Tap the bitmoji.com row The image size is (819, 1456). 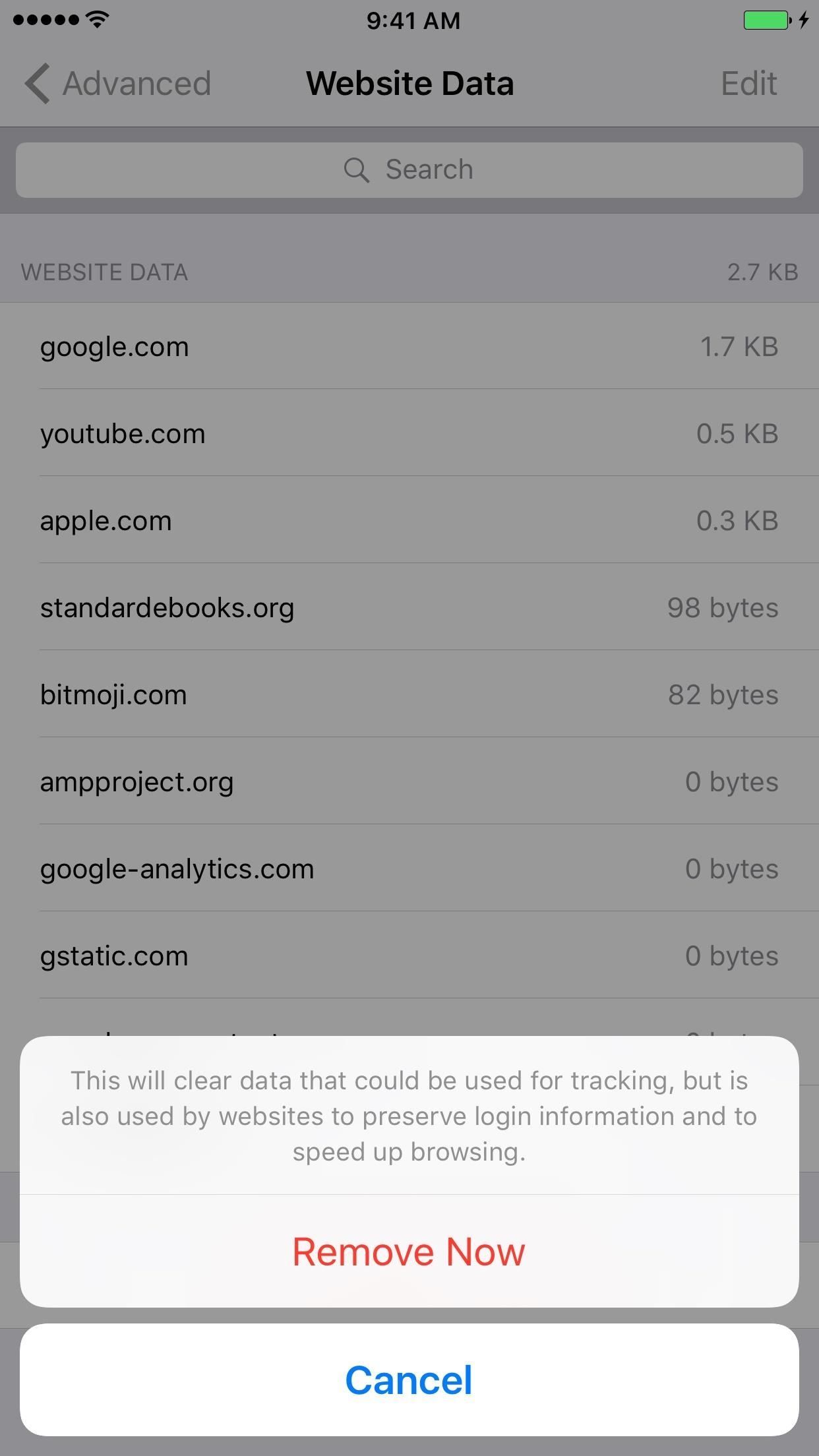click(x=409, y=695)
